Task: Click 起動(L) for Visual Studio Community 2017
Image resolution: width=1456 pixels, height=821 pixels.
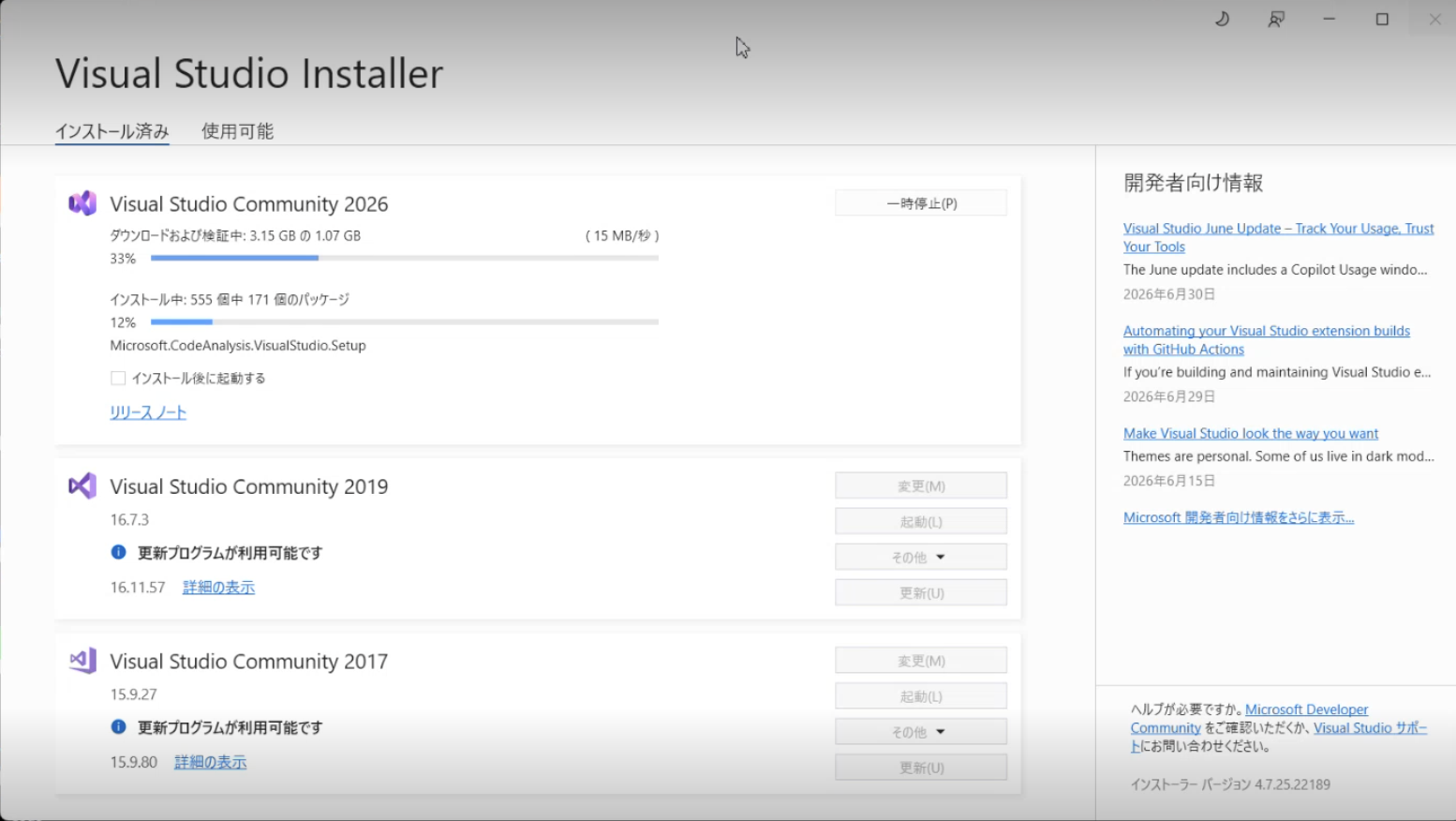Action: coord(921,696)
